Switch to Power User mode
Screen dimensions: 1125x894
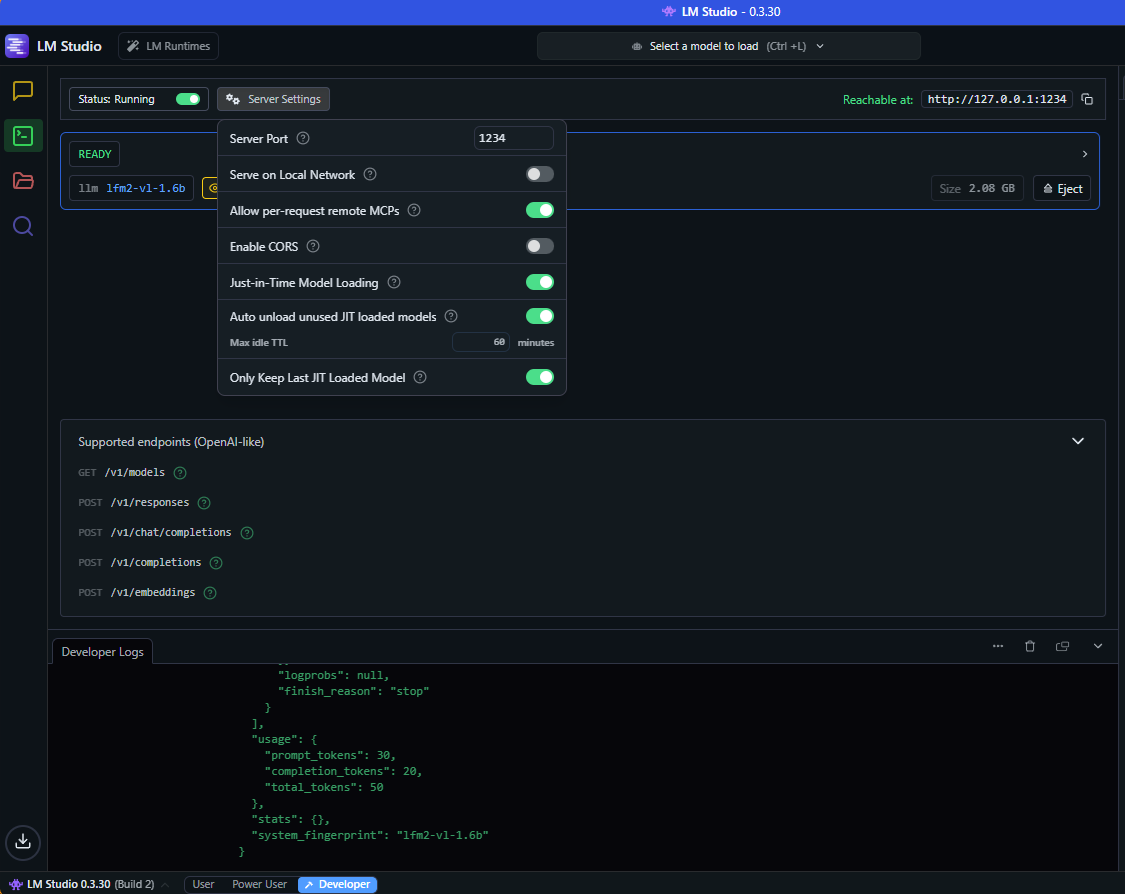click(259, 885)
